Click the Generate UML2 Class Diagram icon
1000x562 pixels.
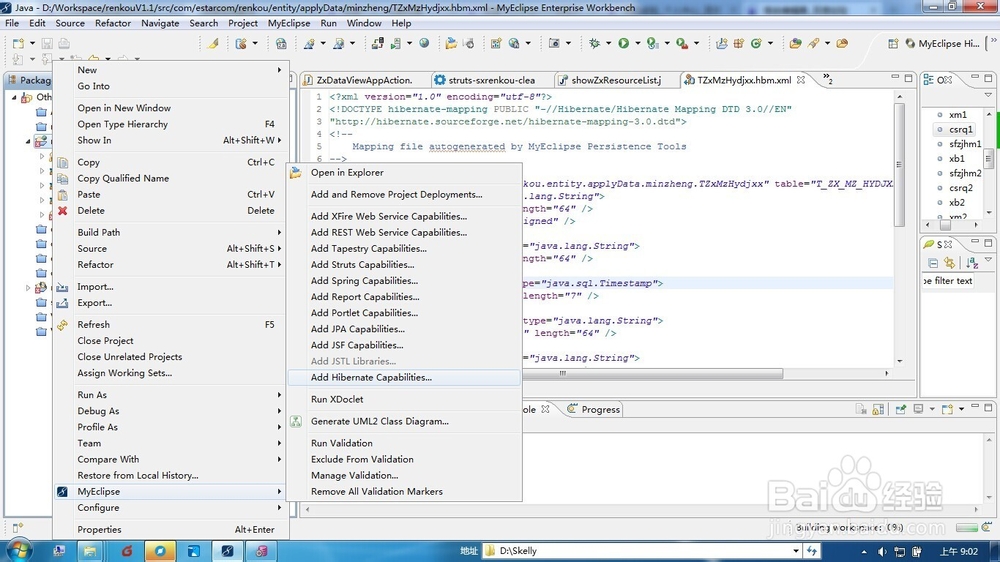click(x=296, y=421)
